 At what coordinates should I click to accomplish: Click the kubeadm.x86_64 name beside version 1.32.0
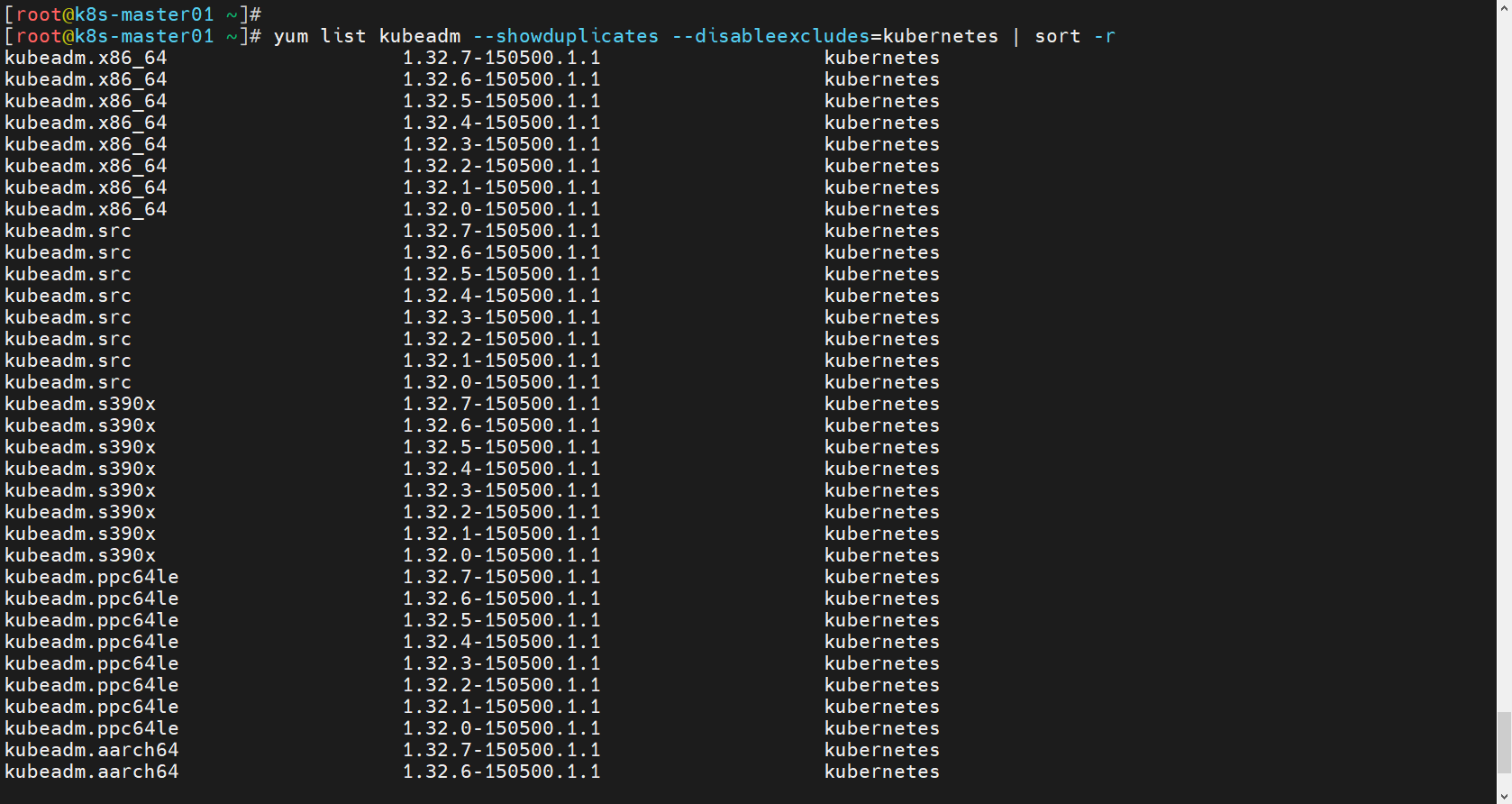(x=86, y=209)
